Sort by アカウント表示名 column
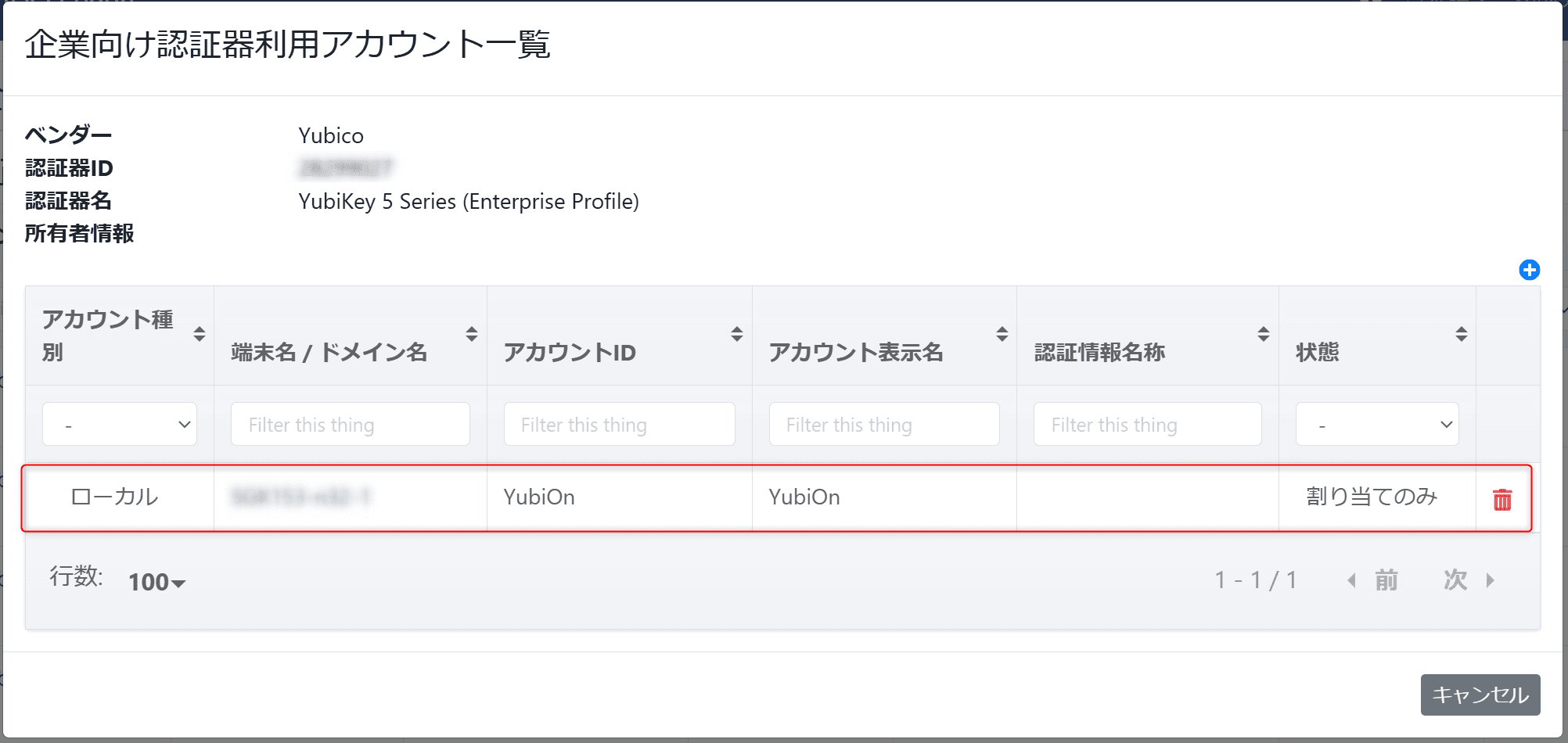The height and width of the screenshot is (743, 1568). (x=1002, y=334)
